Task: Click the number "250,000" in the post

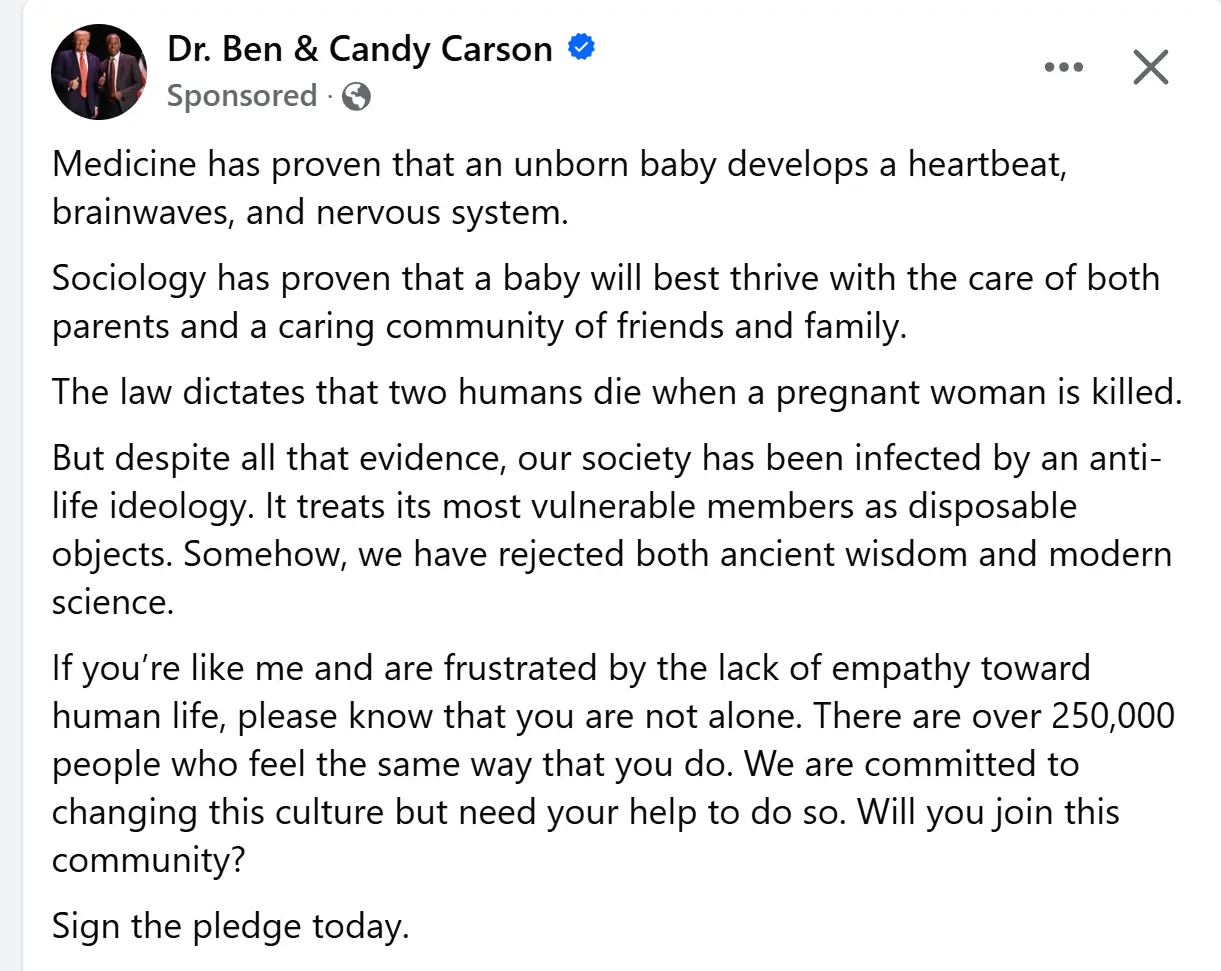Action: point(1113,716)
